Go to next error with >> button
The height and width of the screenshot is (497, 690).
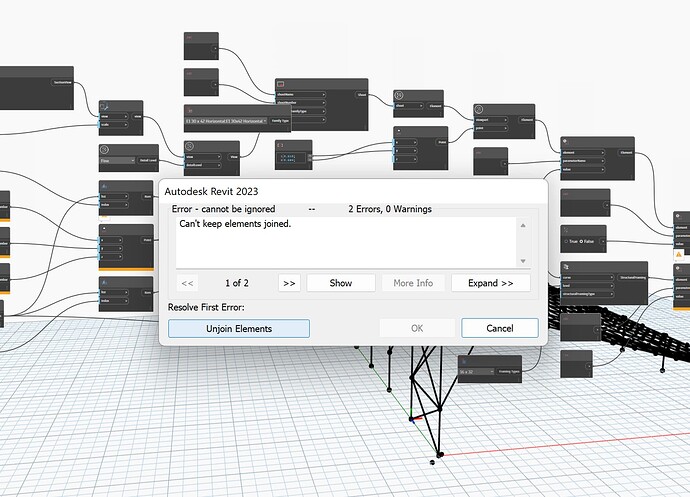(x=289, y=283)
